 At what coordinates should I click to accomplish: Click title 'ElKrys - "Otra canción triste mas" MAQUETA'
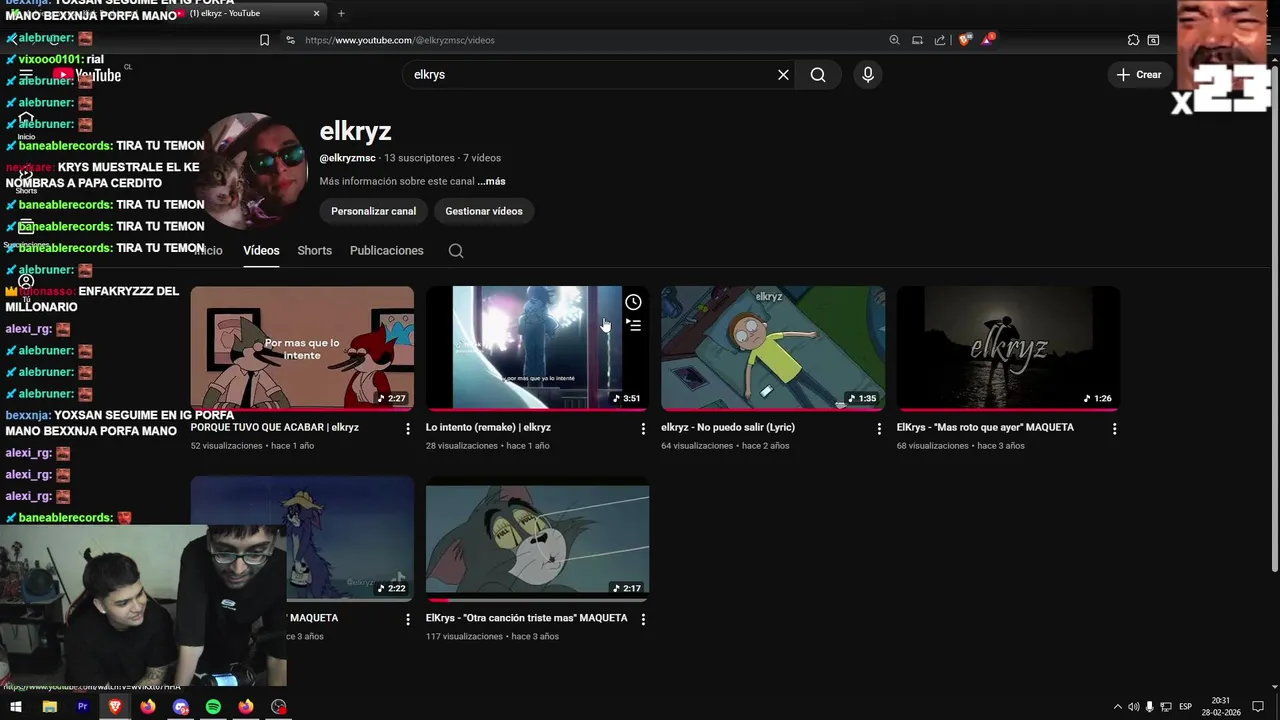(x=527, y=618)
